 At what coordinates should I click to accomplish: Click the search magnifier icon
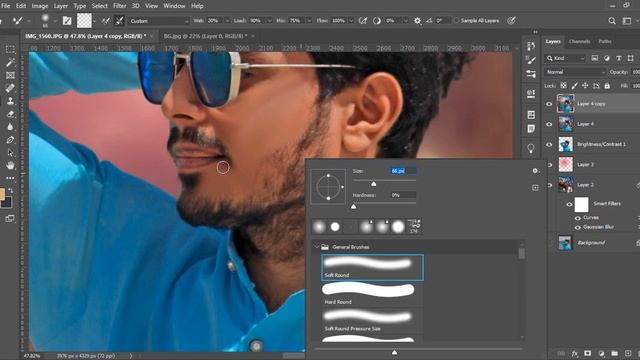[611, 20]
